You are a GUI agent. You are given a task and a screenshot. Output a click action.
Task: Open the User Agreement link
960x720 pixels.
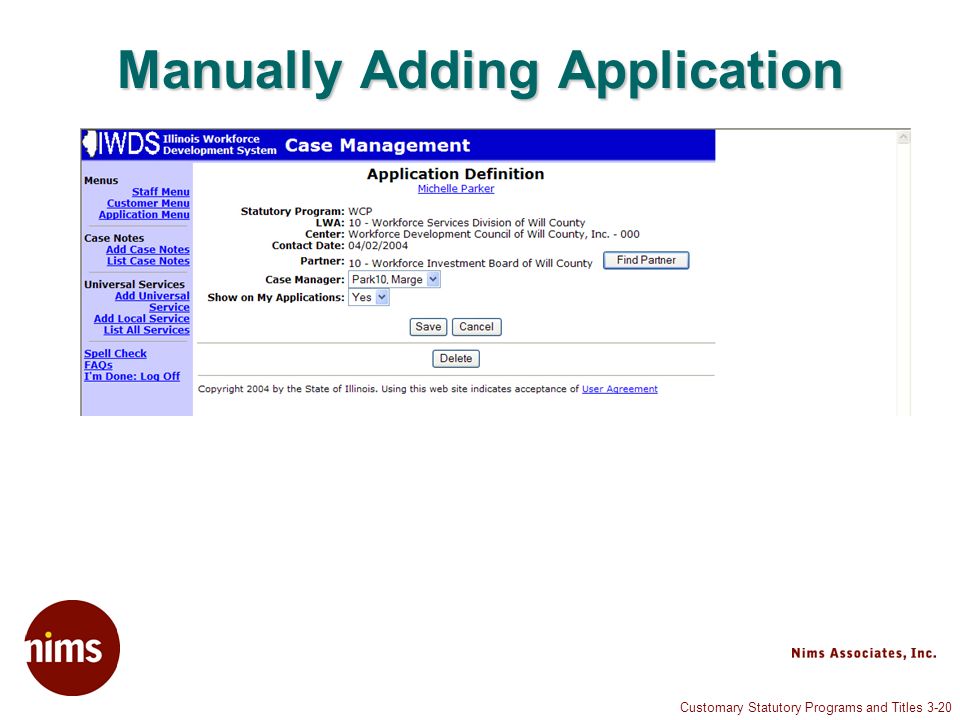point(620,389)
